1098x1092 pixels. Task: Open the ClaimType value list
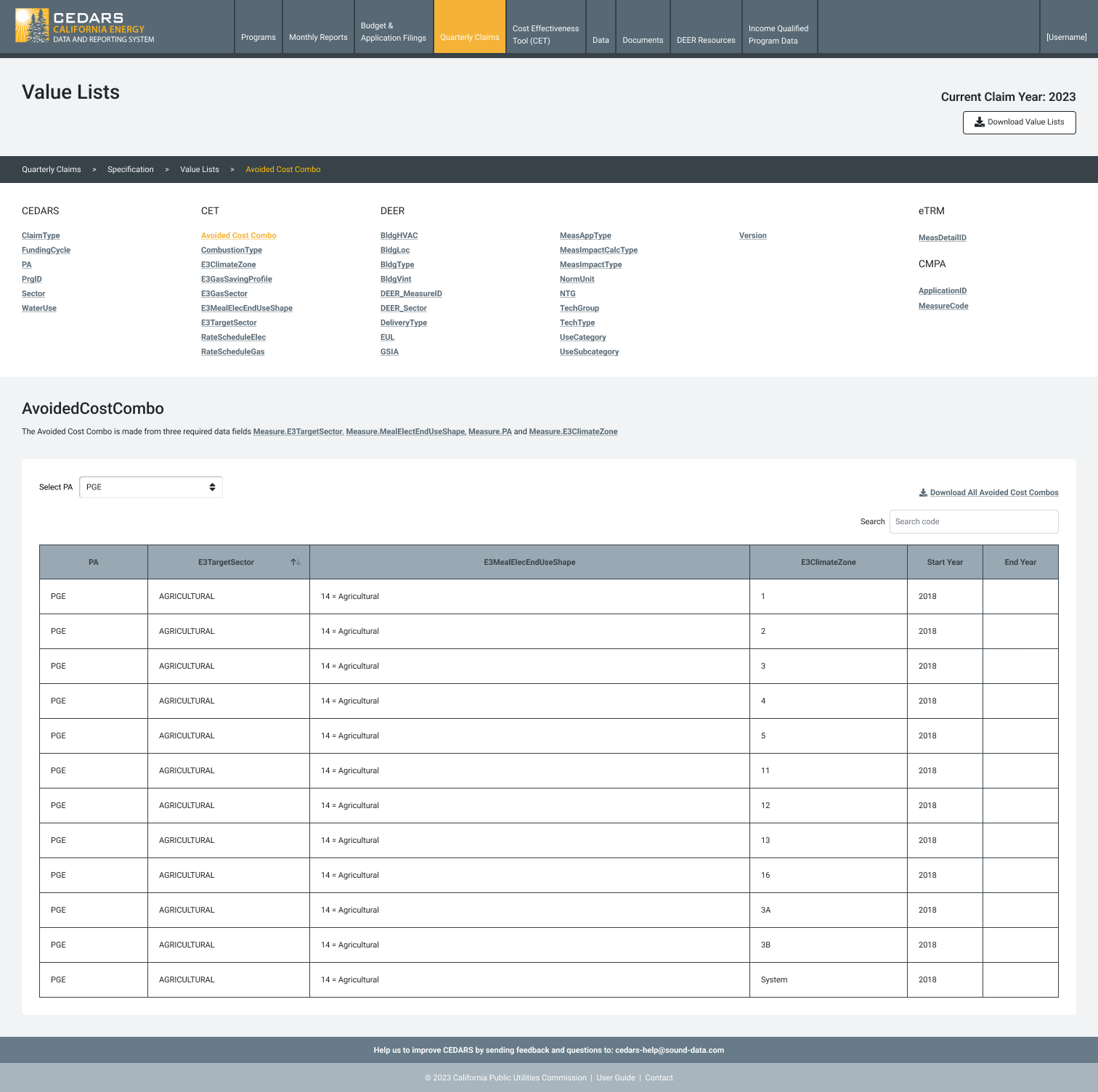(41, 235)
